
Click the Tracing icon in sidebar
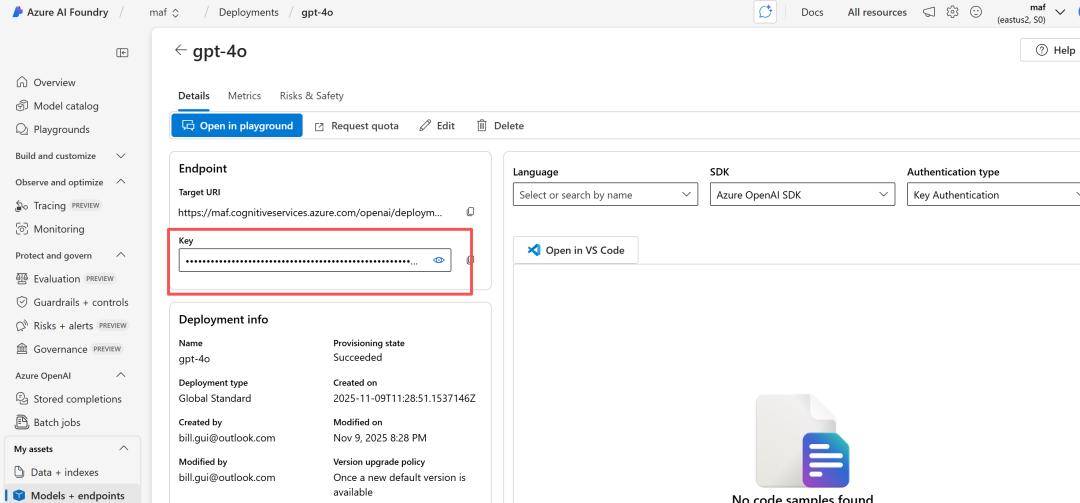point(22,205)
